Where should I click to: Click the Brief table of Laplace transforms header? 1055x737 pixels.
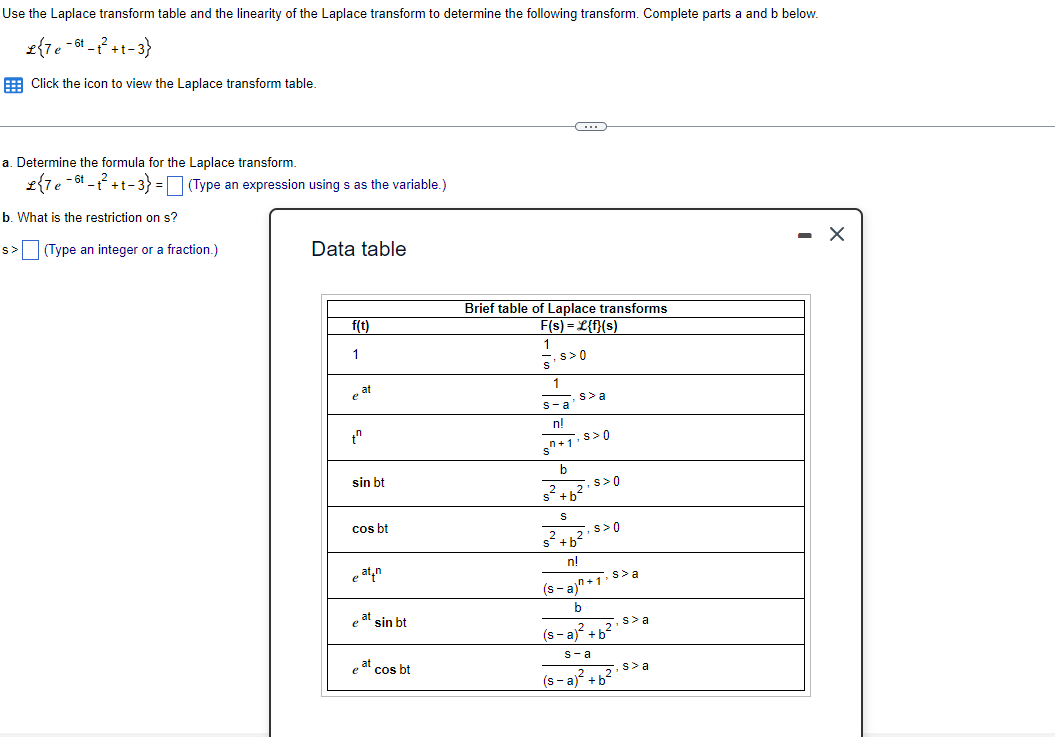coord(565,308)
